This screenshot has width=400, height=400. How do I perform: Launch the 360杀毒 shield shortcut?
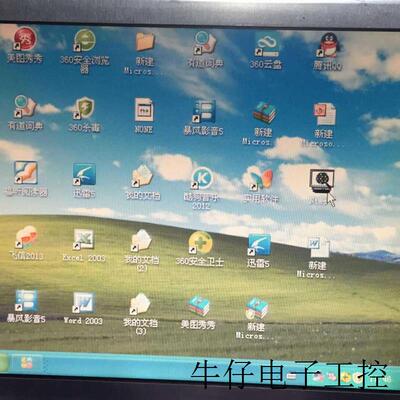tap(84, 109)
